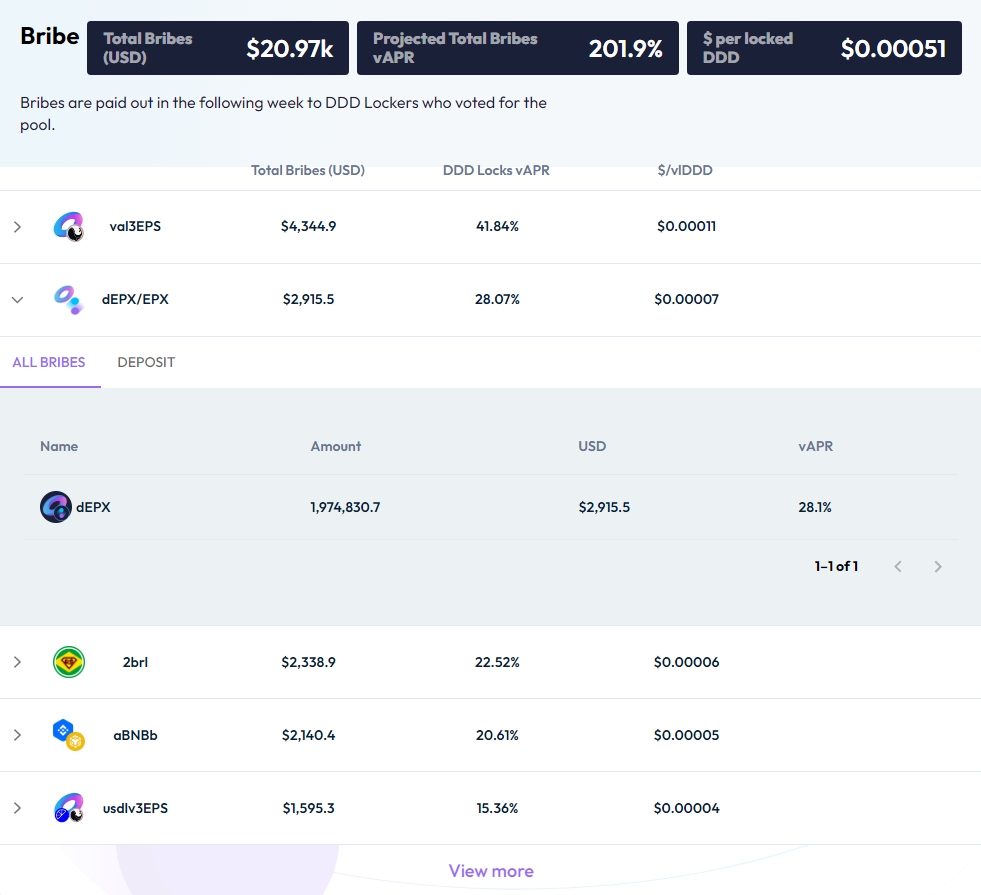The height and width of the screenshot is (895, 981).
Task: Click the dEPX bribe token icon
Action: [55, 507]
